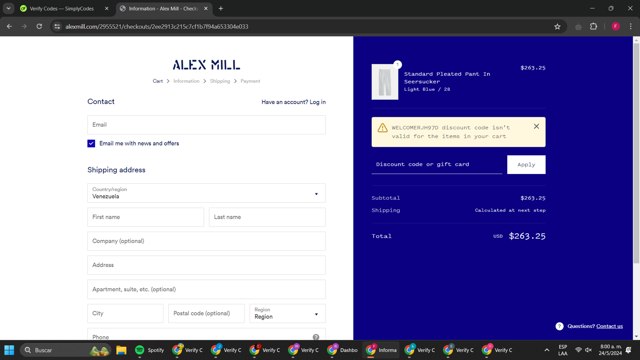Show hidden system tray icons

coord(547,350)
